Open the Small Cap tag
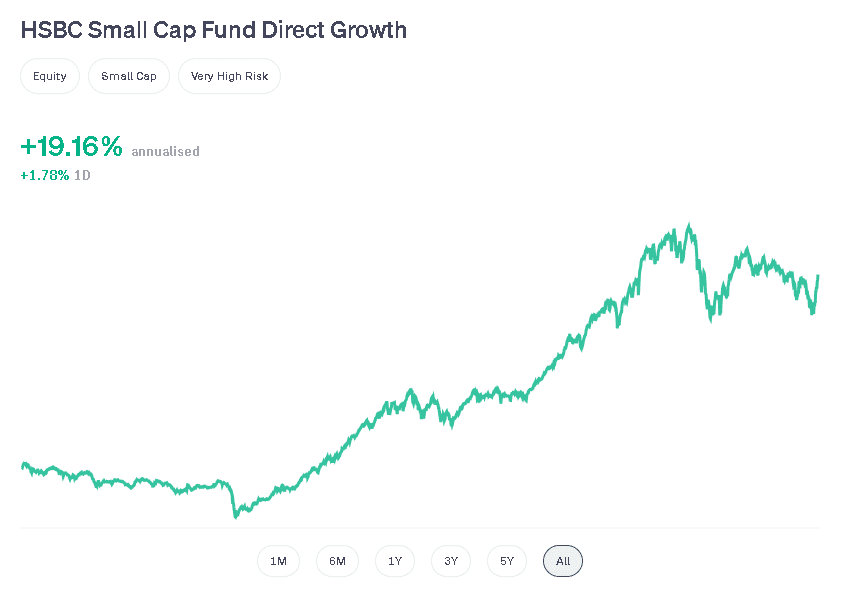 pyautogui.click(x=129, y=76)
